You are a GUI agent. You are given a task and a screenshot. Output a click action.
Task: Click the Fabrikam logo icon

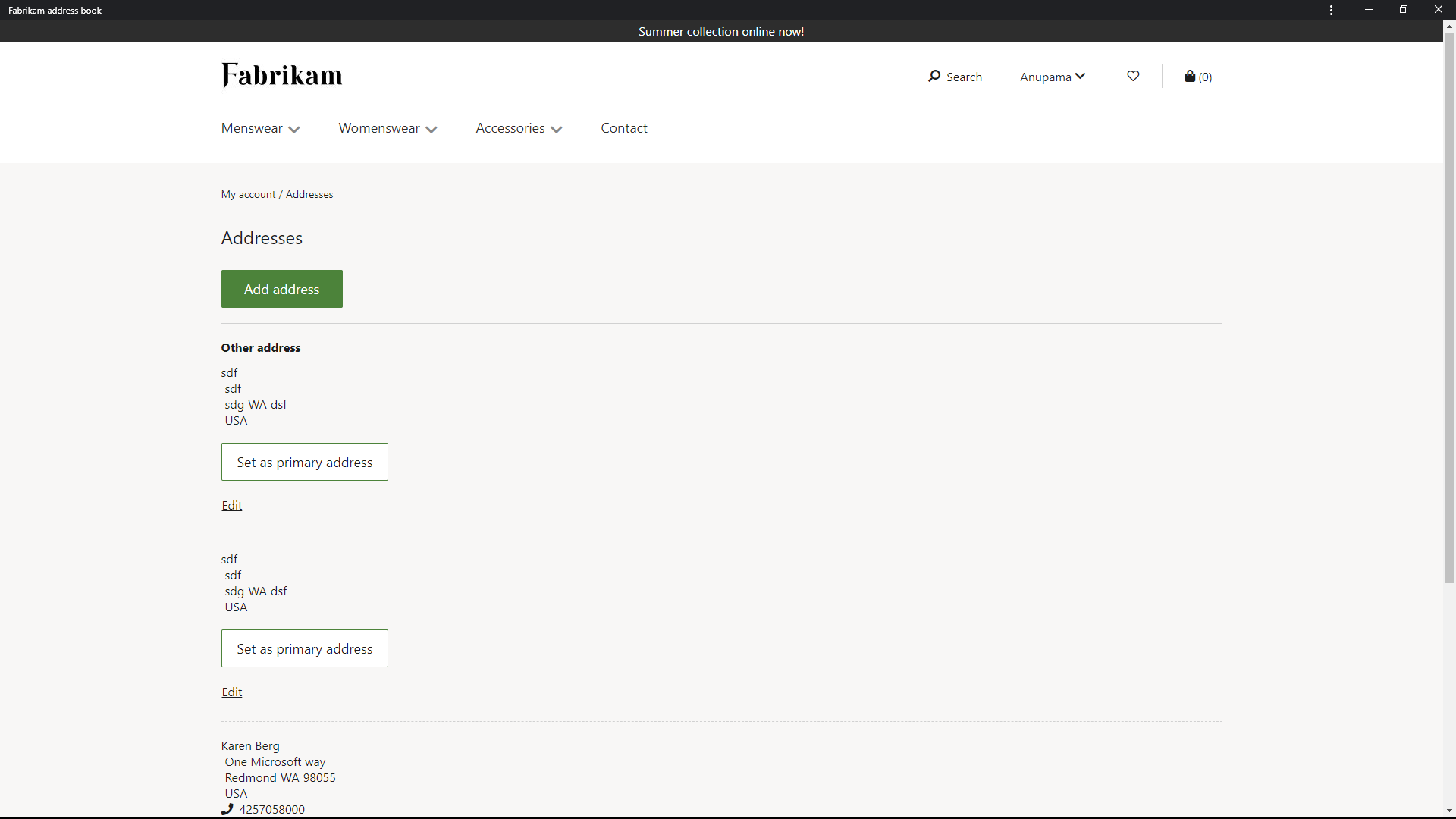282,76
